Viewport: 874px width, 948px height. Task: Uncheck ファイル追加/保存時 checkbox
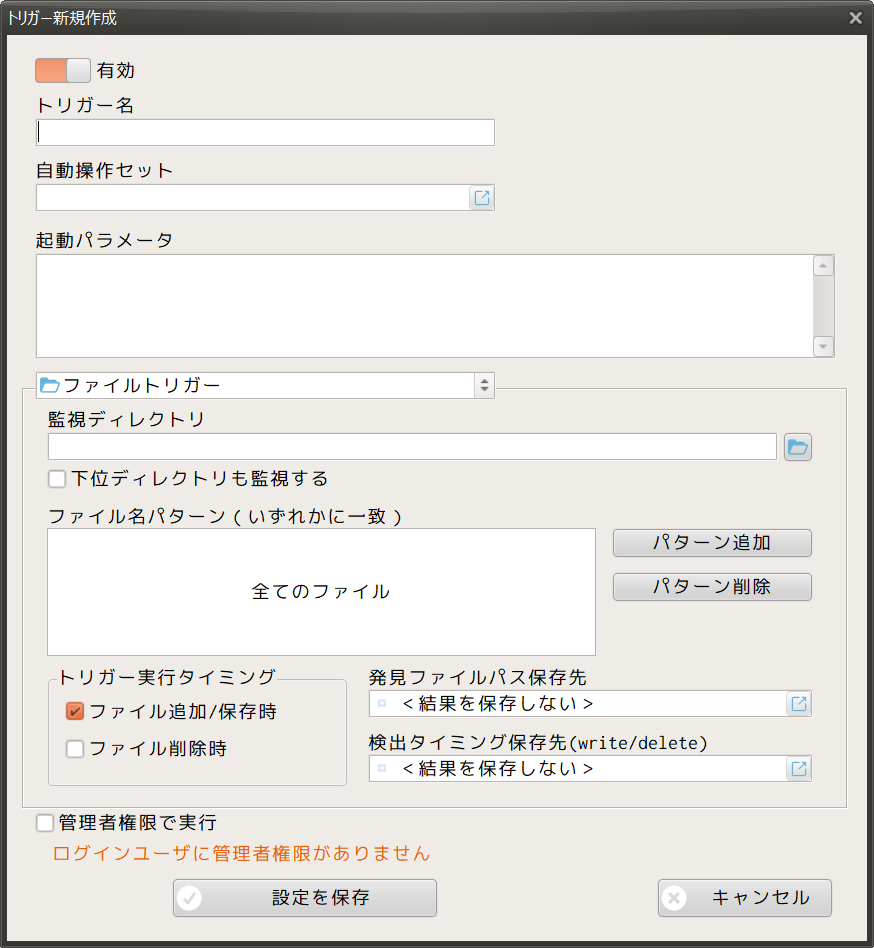75,712
